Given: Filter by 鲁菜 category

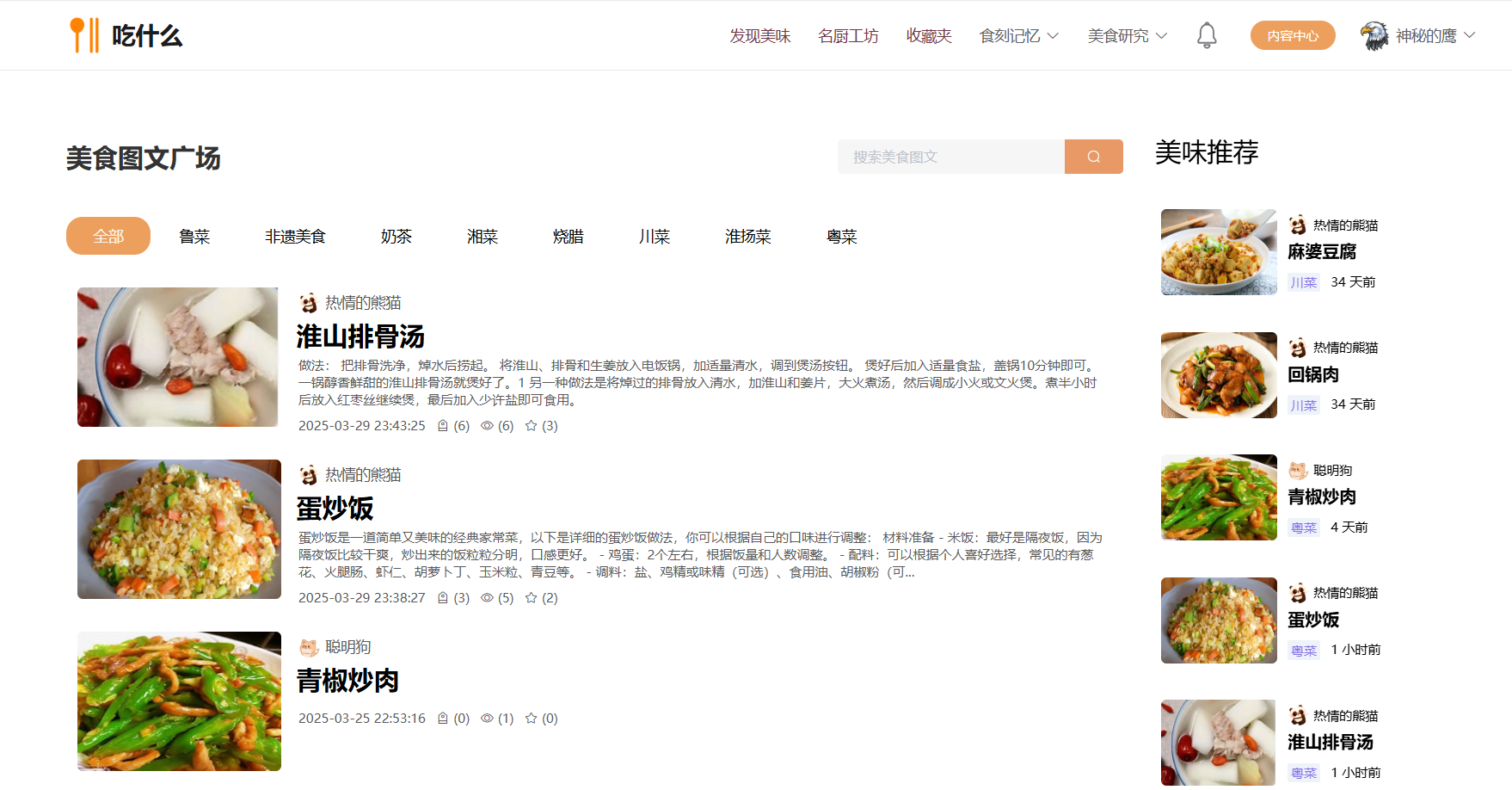Looking at the screenshot, I should point(194,237).
